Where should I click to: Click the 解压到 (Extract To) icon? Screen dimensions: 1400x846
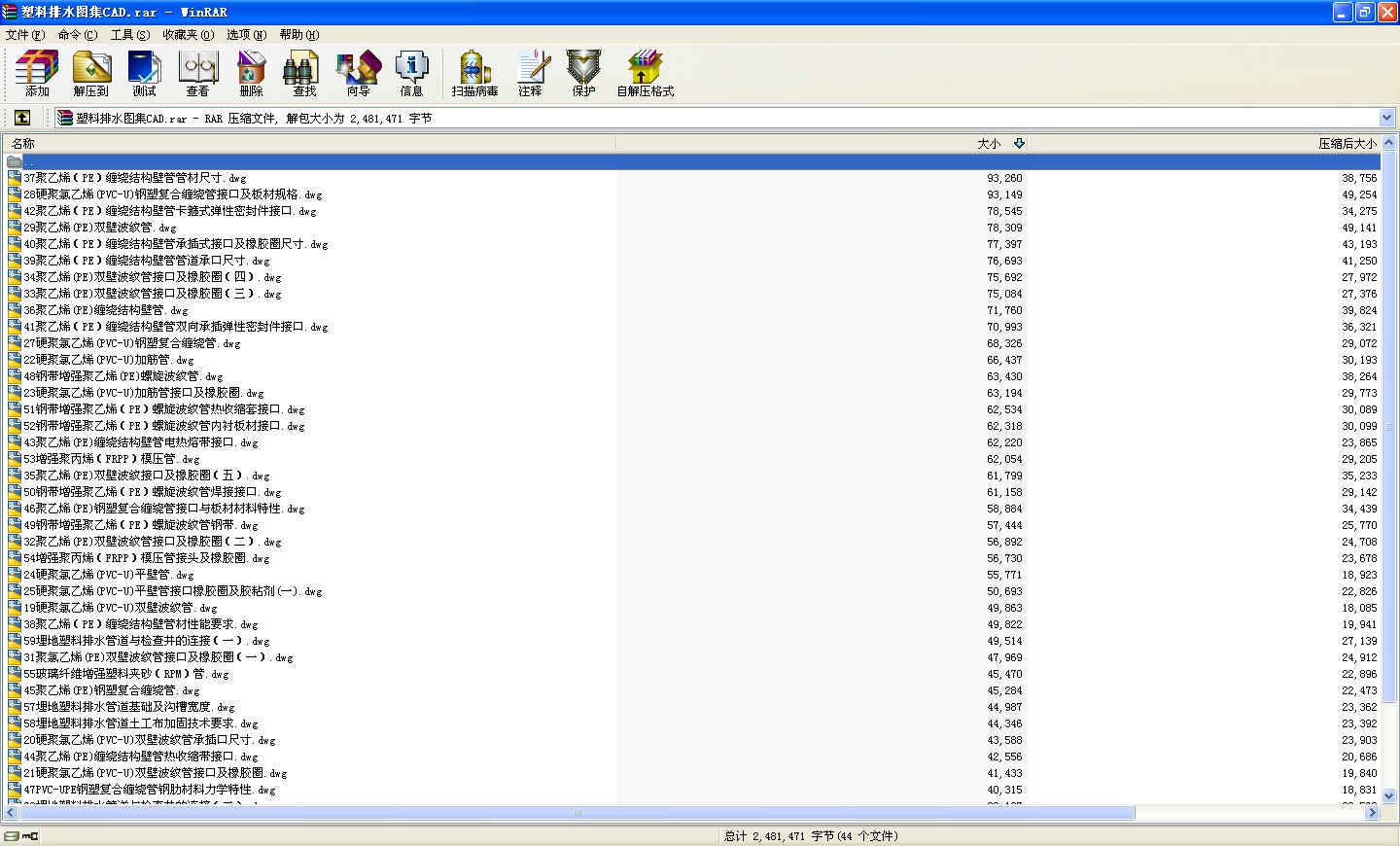pos(91,73)
